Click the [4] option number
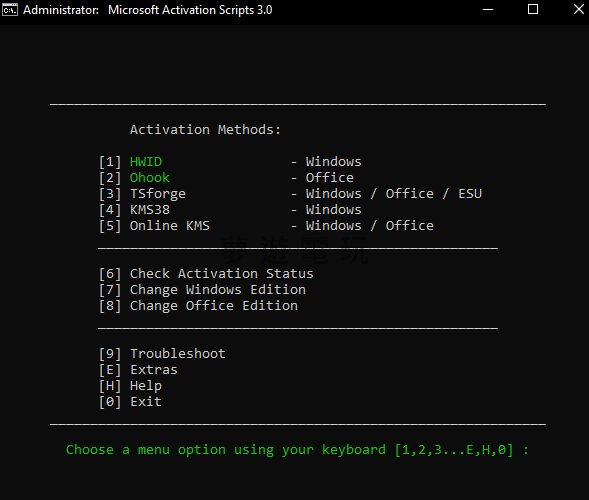The height and width of the screenshot is (500, 589). click(110, 210)
